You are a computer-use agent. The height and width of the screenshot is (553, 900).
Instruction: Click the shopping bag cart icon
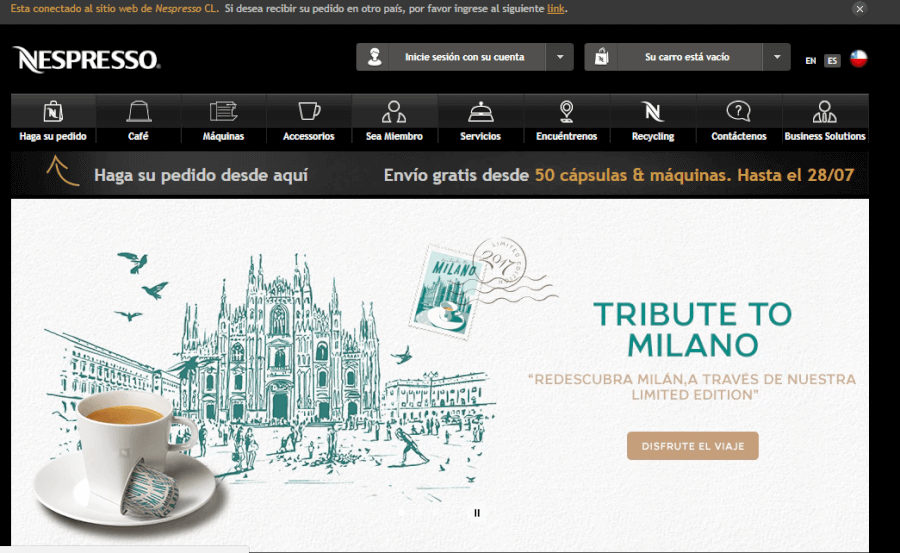[602, 57]
